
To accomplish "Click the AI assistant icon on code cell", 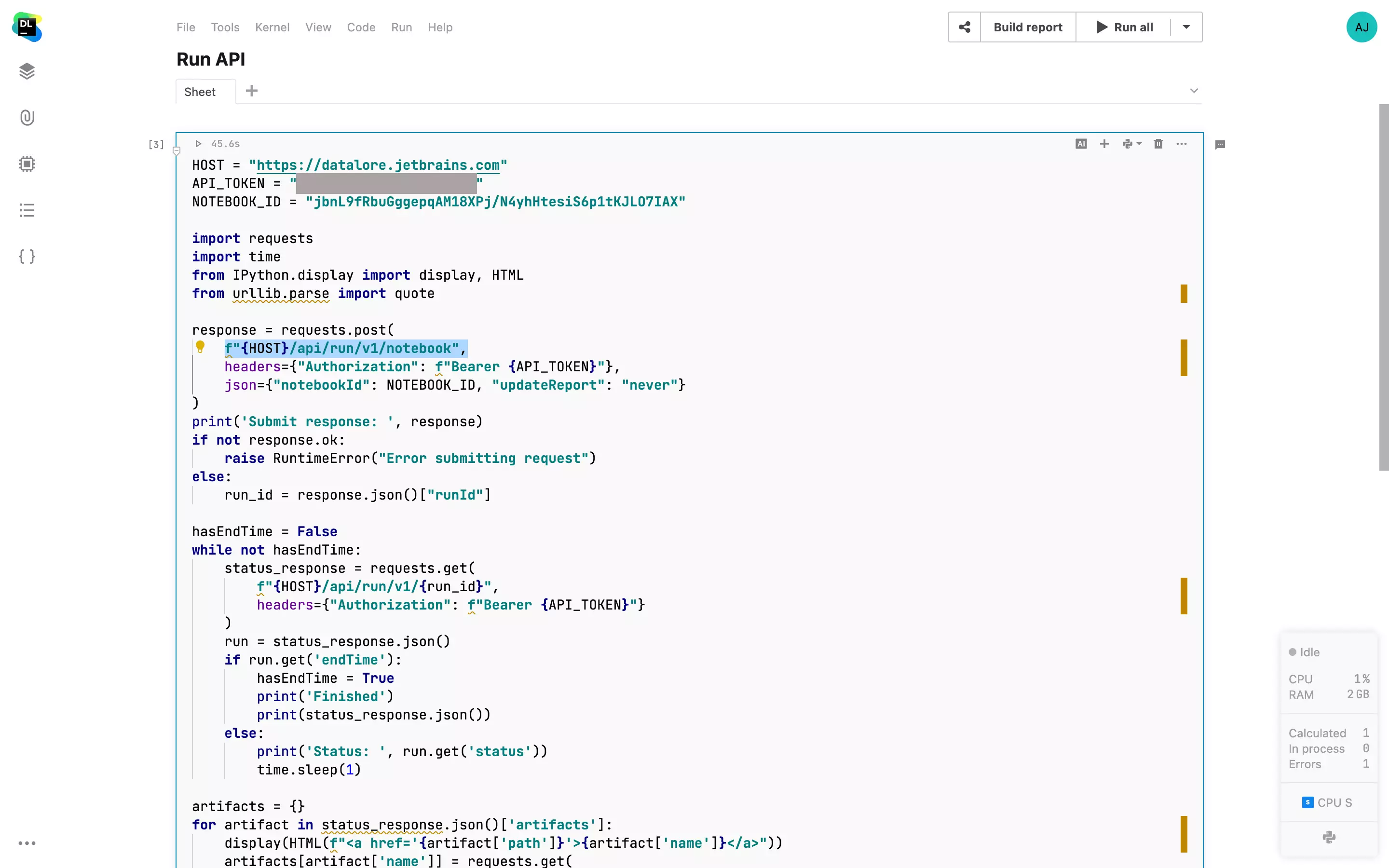I will (1081, 144).
